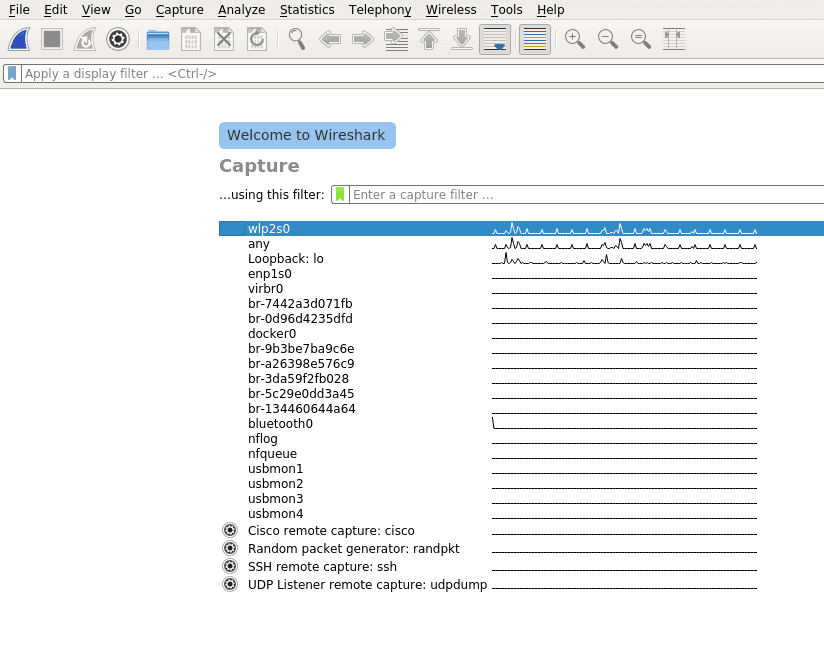Select interface br-134460644a64
824x647 pixels.
click(521, 408)
